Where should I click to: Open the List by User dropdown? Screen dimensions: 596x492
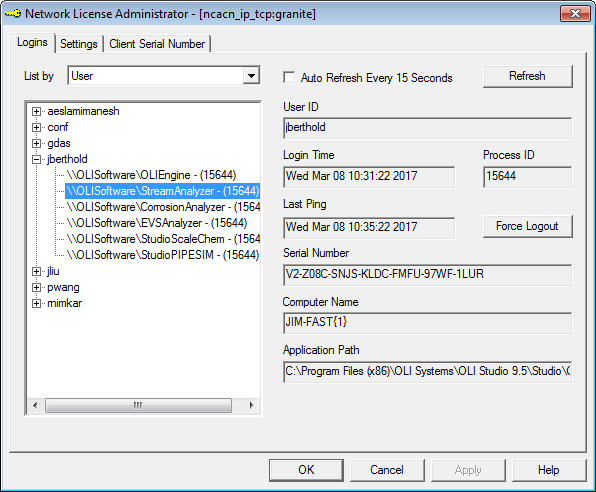pyautogui.click(x=251, y=76)
